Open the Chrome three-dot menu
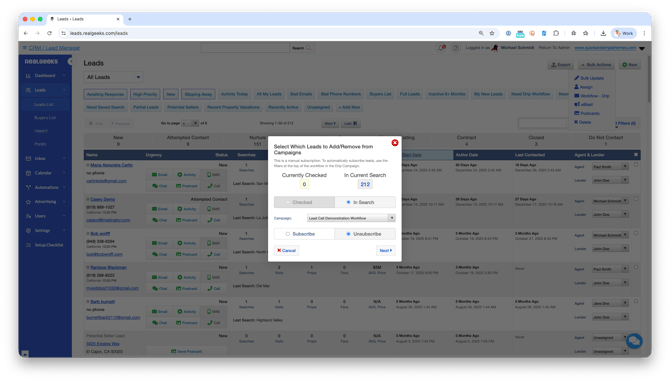Viewport: 670px width, 382px height. (644, 33)
